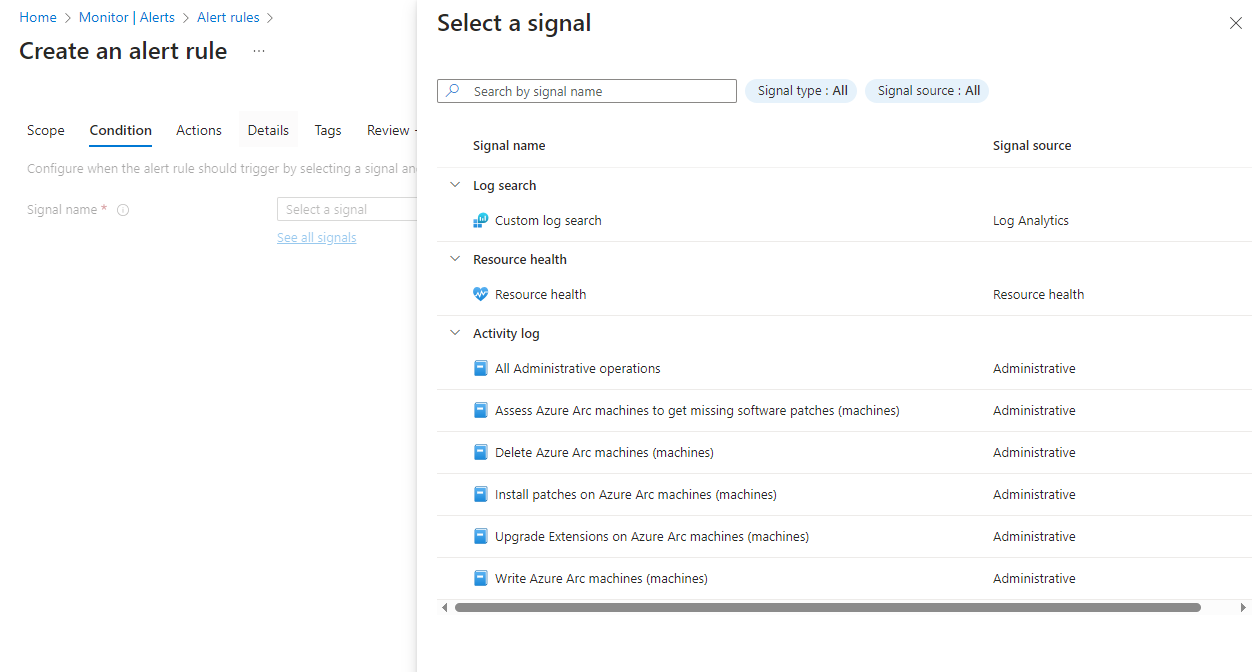Select the Condition tab
This screenshot has width=1260, height=672.
tap(121, 130)
